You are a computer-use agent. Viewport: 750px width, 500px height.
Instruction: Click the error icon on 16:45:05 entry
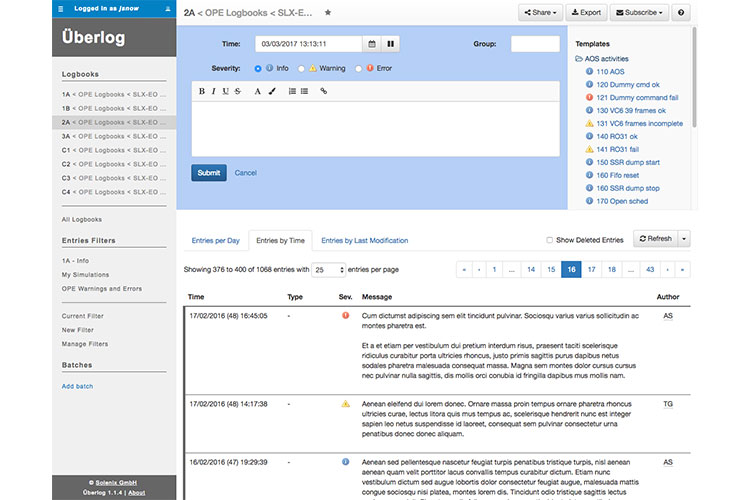click(345, 315)
